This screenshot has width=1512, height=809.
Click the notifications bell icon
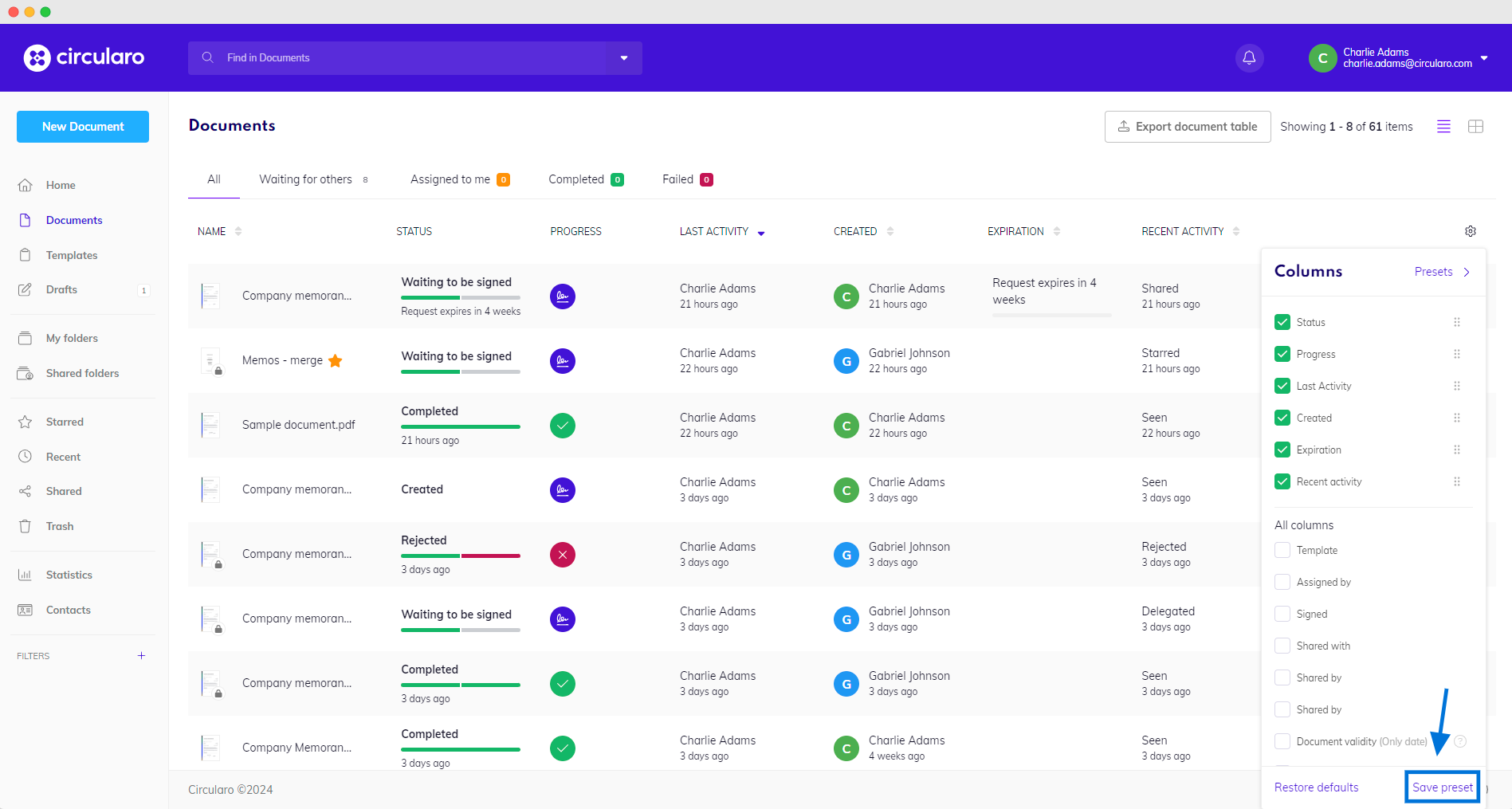[x=1249, y=57]
